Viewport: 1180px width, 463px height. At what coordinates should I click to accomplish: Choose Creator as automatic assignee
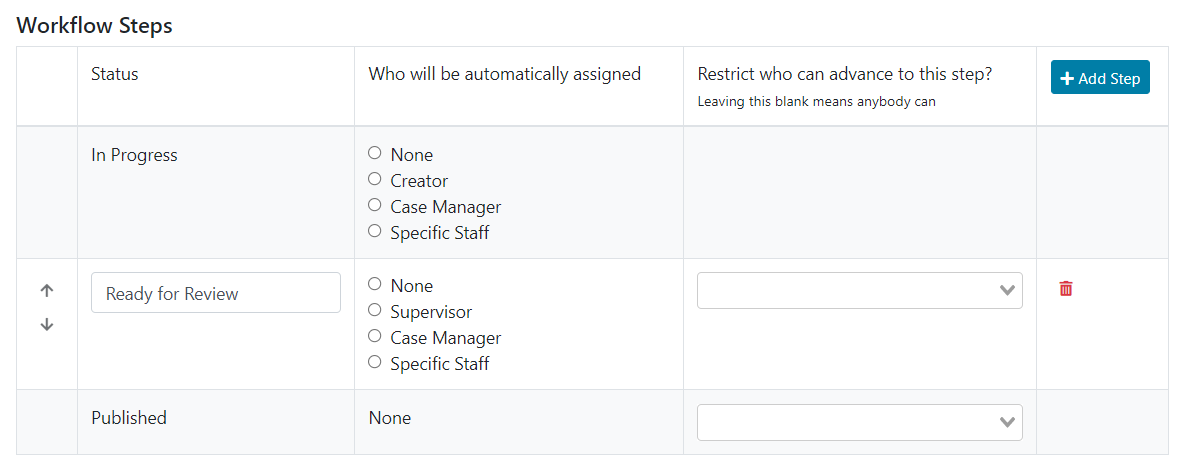point(375,180)
